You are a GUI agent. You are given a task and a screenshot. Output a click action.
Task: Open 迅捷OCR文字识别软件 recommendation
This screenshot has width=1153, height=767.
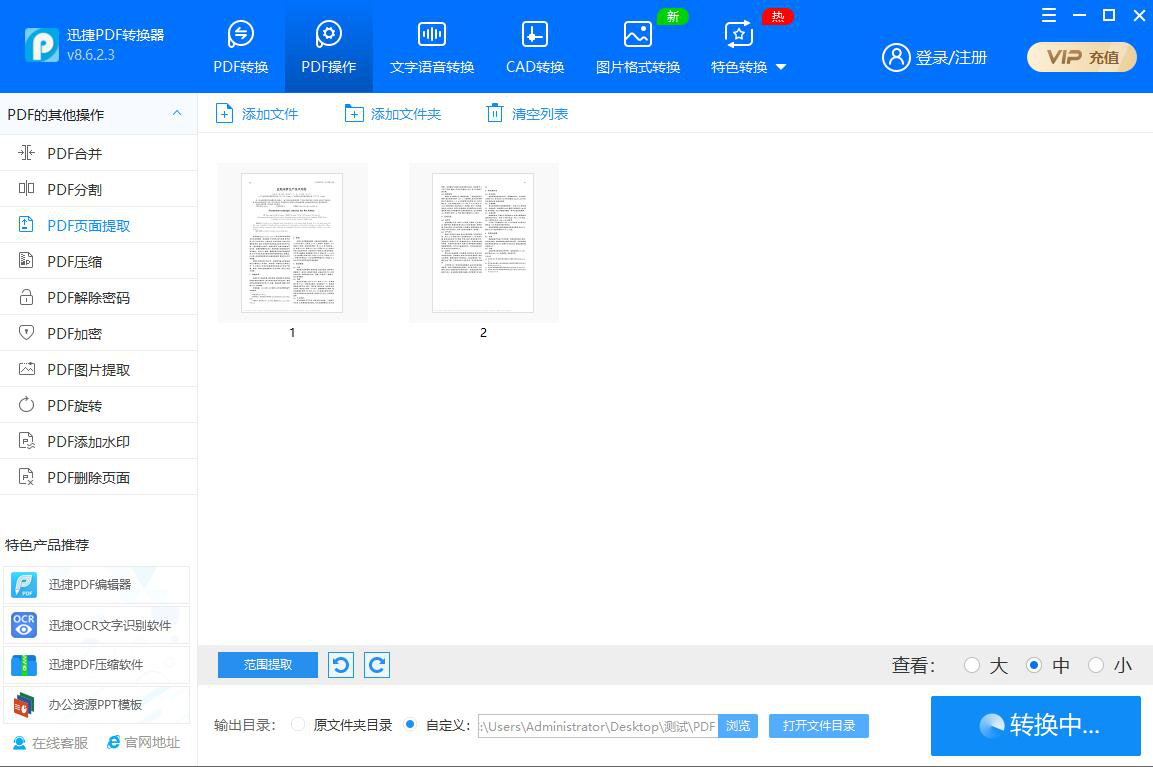(96, 625)
